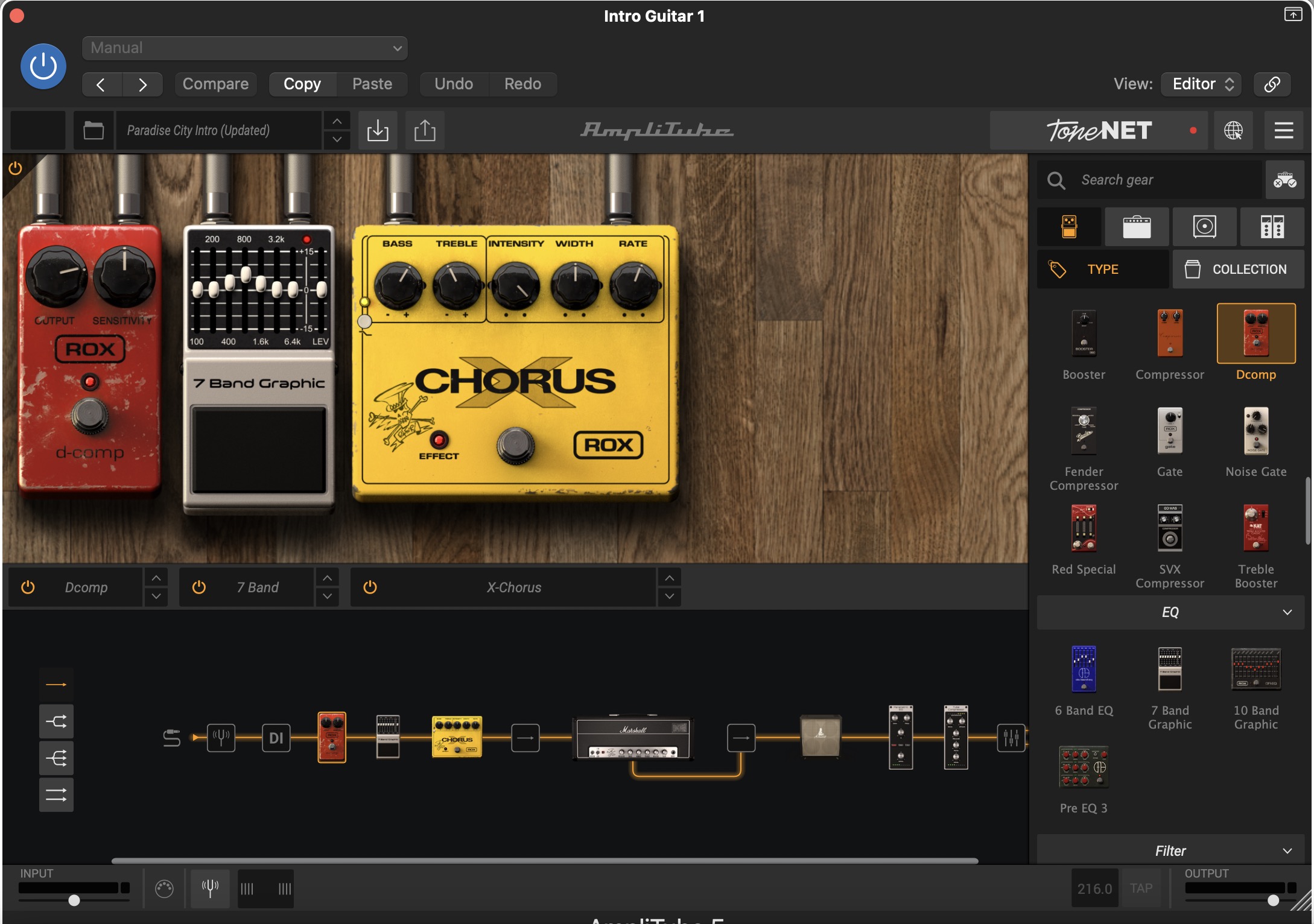Select the Compressor pedal thumbnail
Viewport: 1314px width, 924px height.
click(1170, 333)
